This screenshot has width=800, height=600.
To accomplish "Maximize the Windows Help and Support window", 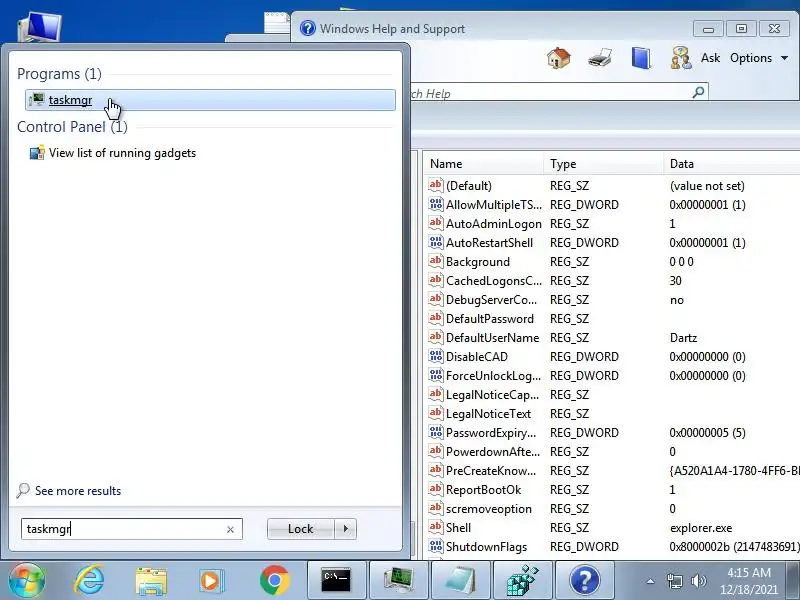I will pos(741,29).
